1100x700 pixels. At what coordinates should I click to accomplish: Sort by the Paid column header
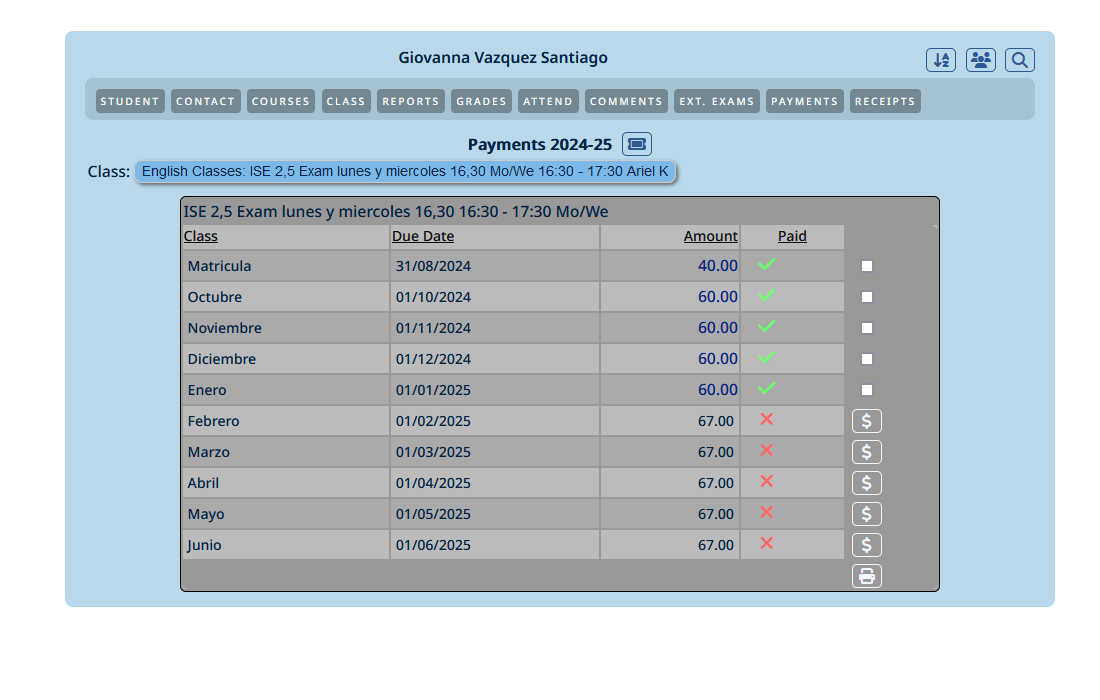click(x=792, y=236)
